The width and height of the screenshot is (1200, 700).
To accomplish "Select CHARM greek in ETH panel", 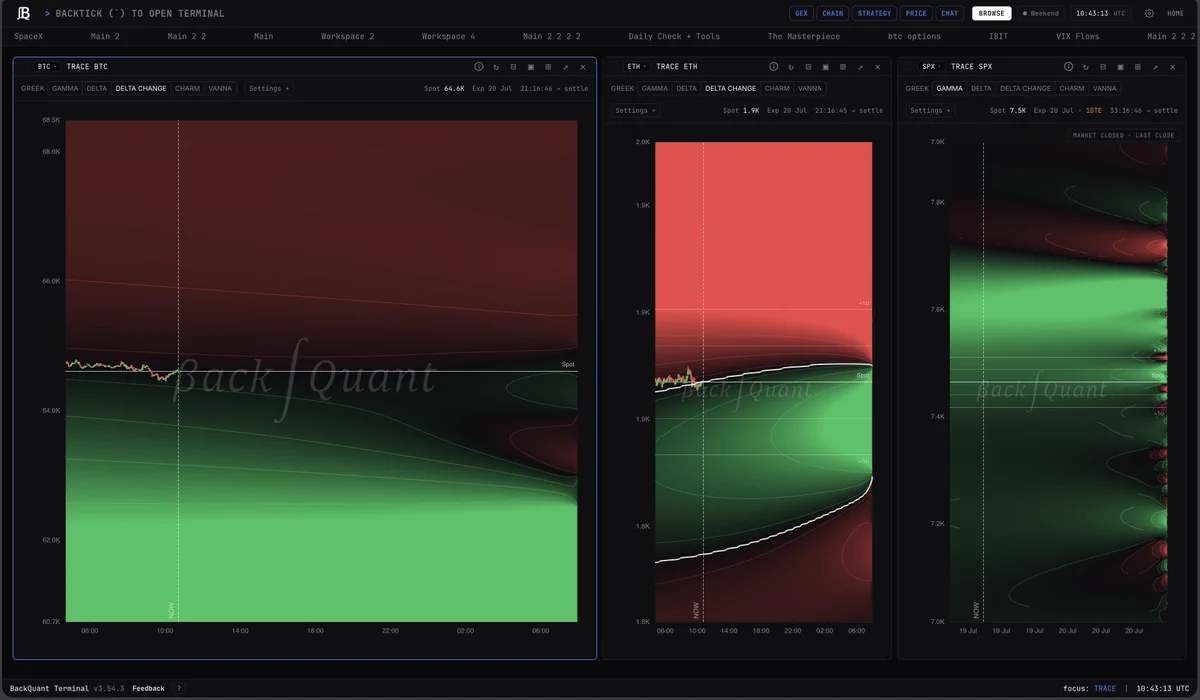I will click(x=777, y=88).
